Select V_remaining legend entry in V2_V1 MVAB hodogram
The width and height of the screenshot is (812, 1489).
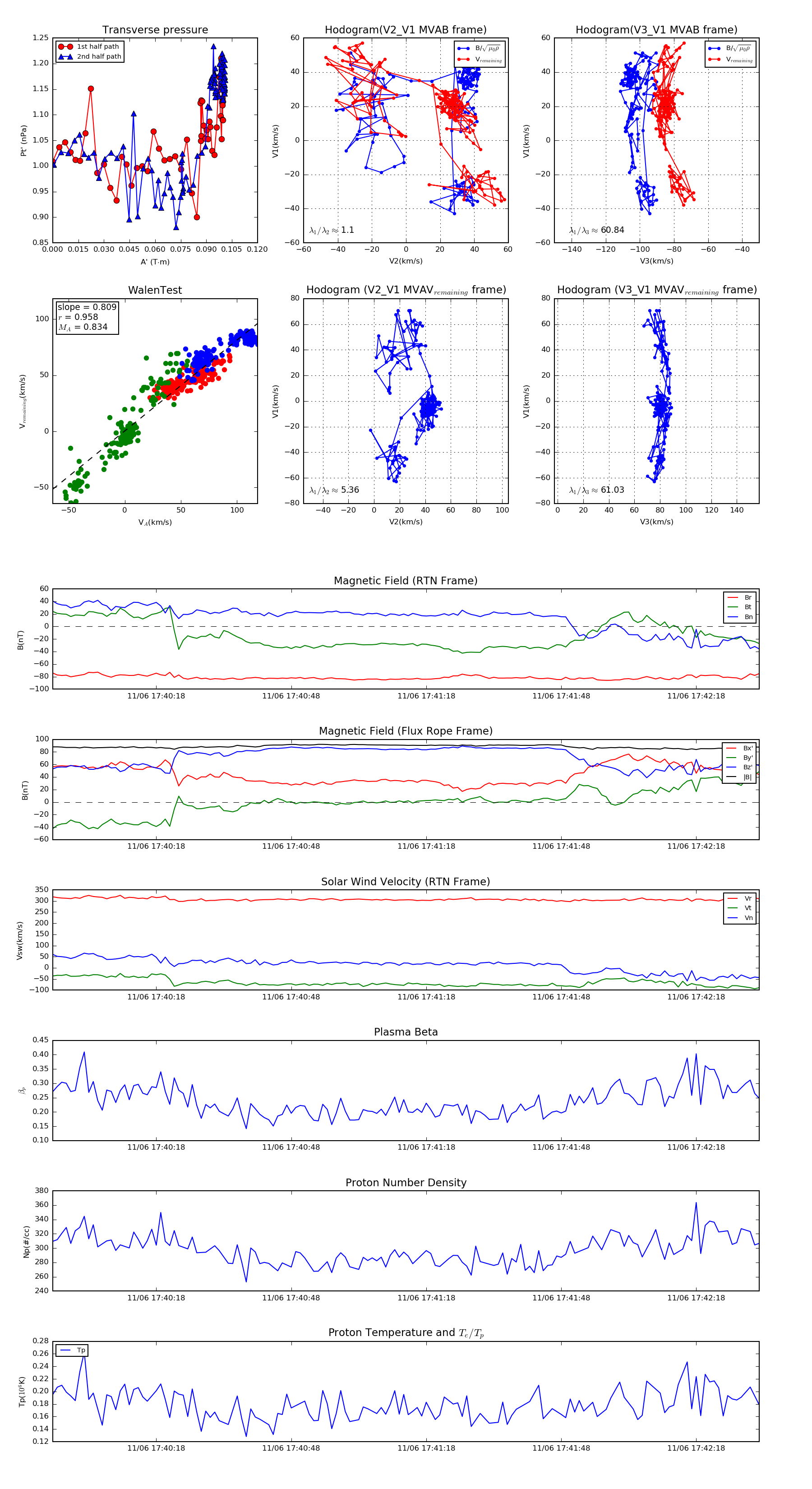(480, 60)
